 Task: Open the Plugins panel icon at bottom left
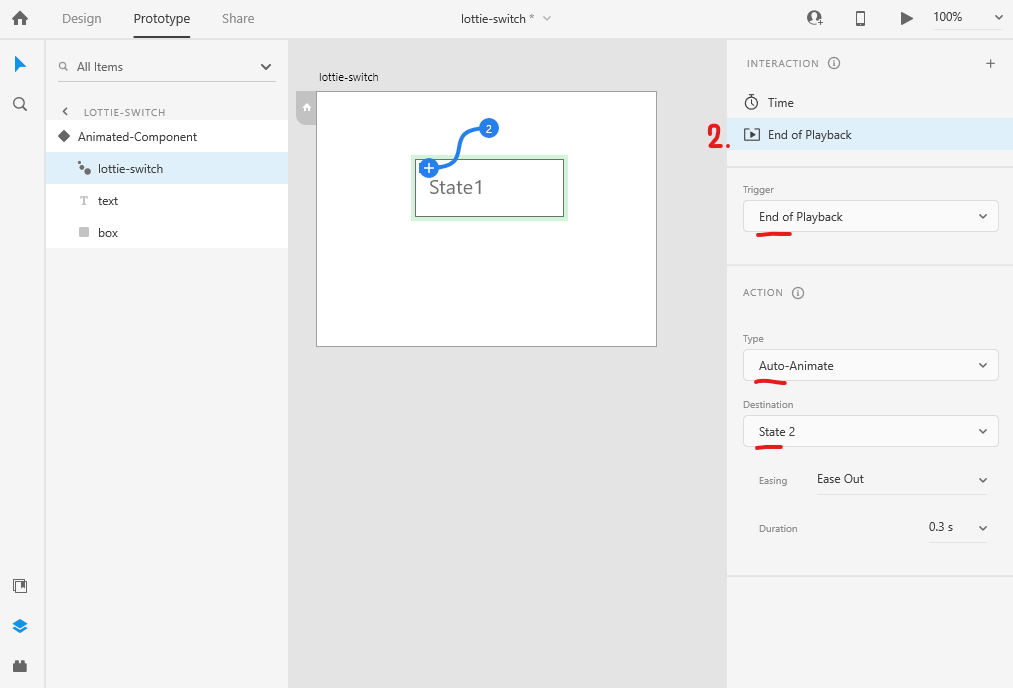coord(20,665)
